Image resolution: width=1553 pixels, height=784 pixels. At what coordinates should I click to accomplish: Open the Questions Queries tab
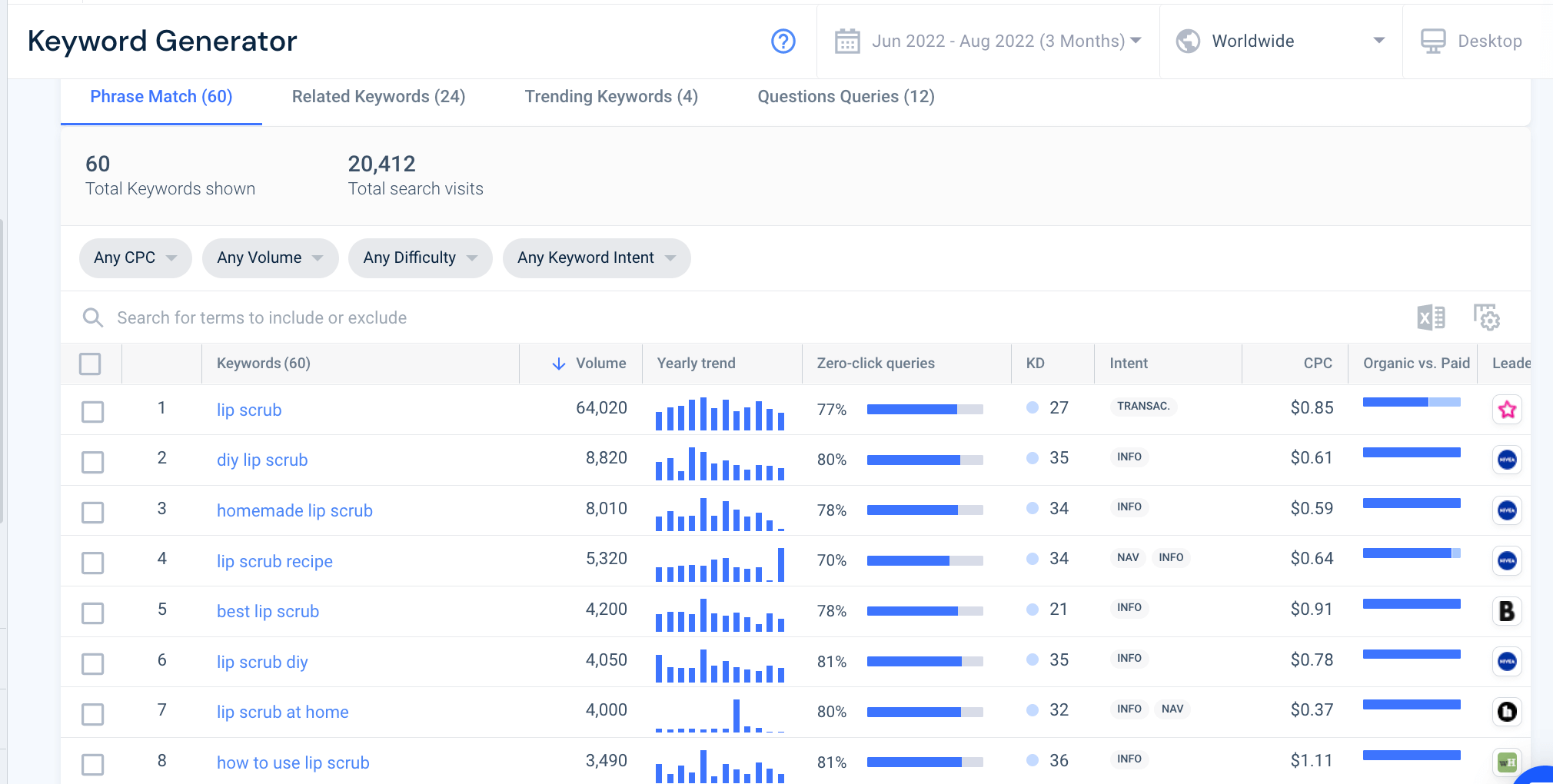(x=846, y=96)
